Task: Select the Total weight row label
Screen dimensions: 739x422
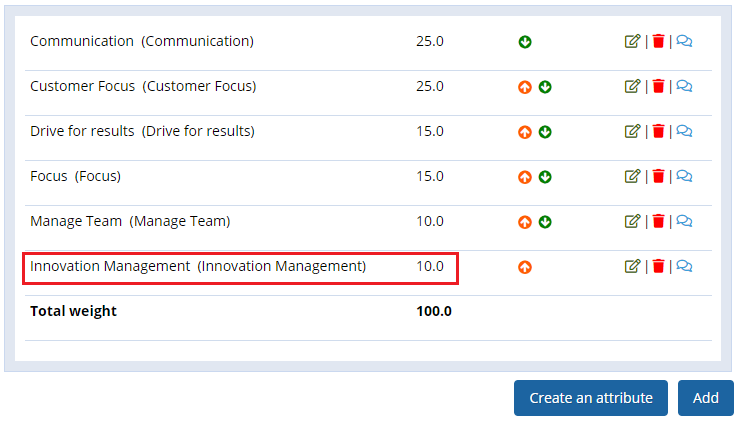Action: pos(73,311)
